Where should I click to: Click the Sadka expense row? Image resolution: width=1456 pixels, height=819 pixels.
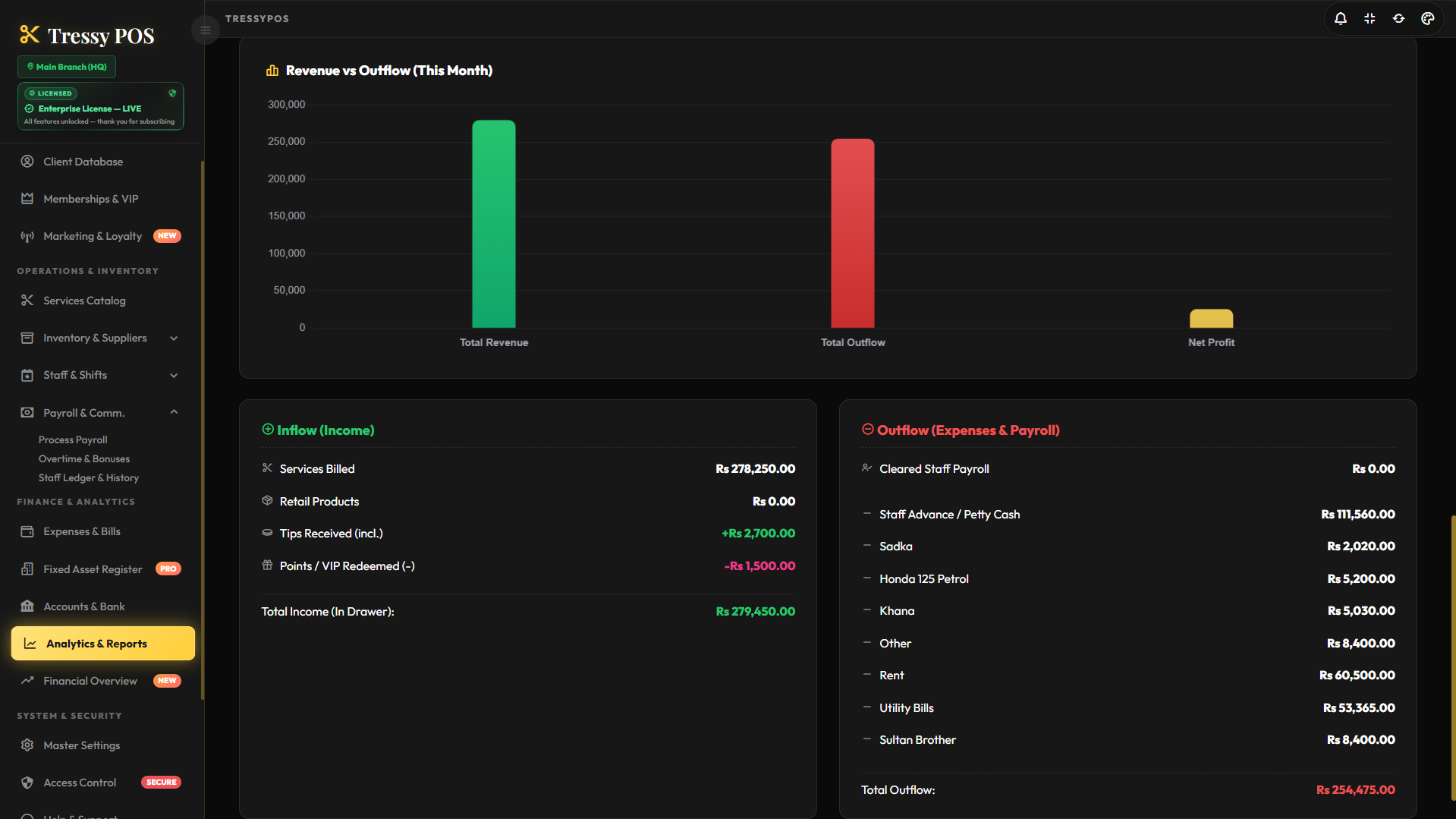1128,547
